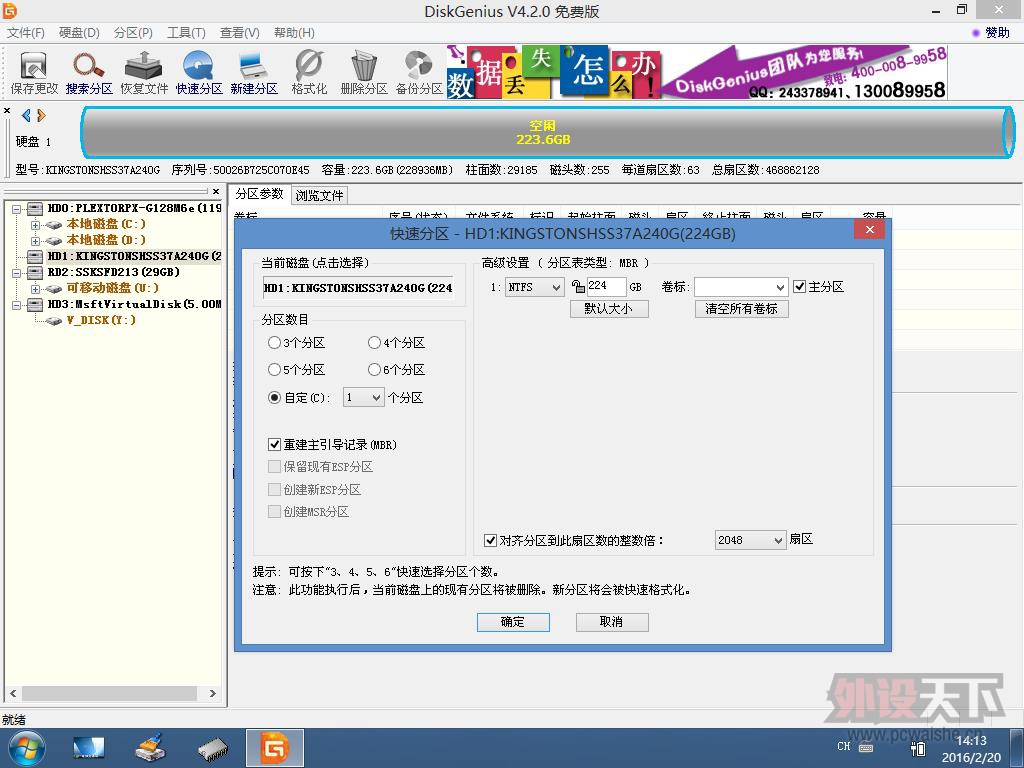Viewport: 1024px width, 768px height.
Task: Open the Windows Start orb
Action: tap(27, 748)
